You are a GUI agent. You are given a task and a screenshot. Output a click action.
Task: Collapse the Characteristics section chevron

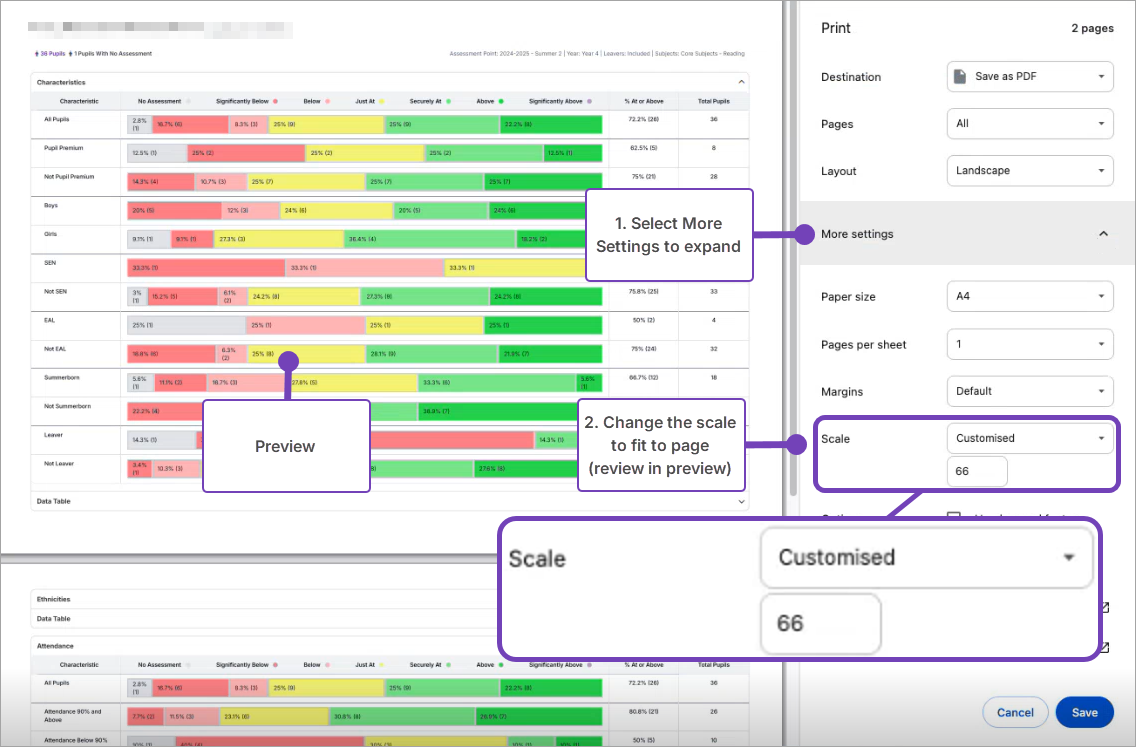coord(741,82)
